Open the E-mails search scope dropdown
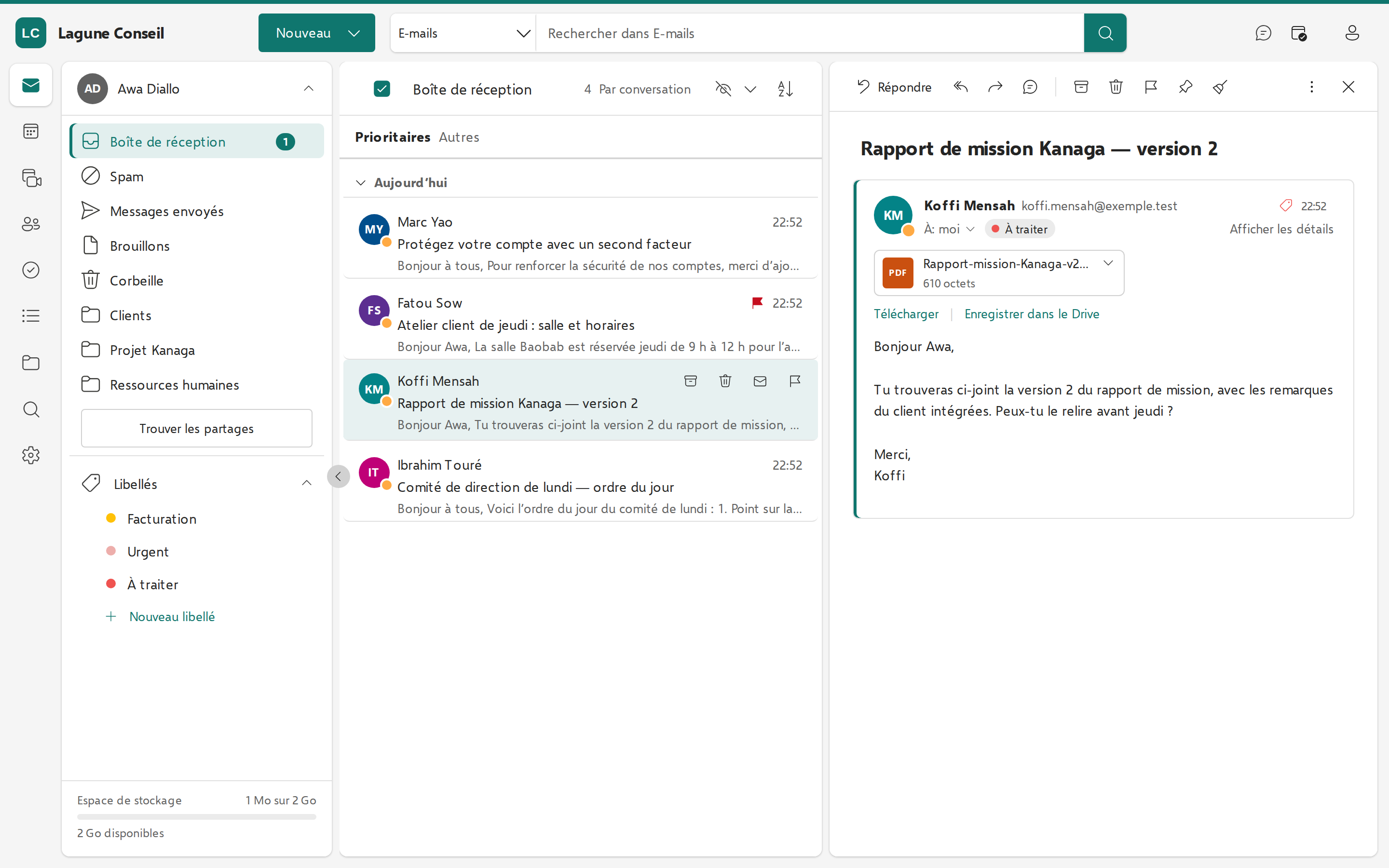1389x868 pixels. (x=463, y=33)
